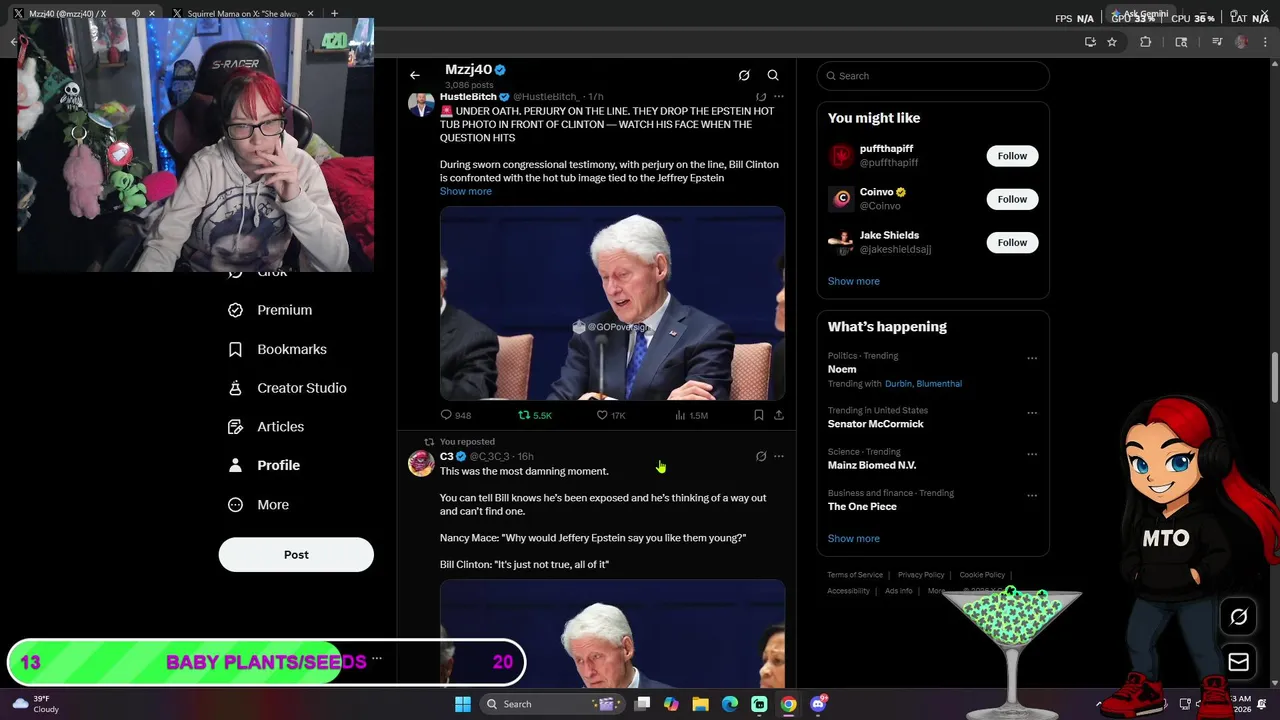Follow Jake Shields

click(1012, 242)
